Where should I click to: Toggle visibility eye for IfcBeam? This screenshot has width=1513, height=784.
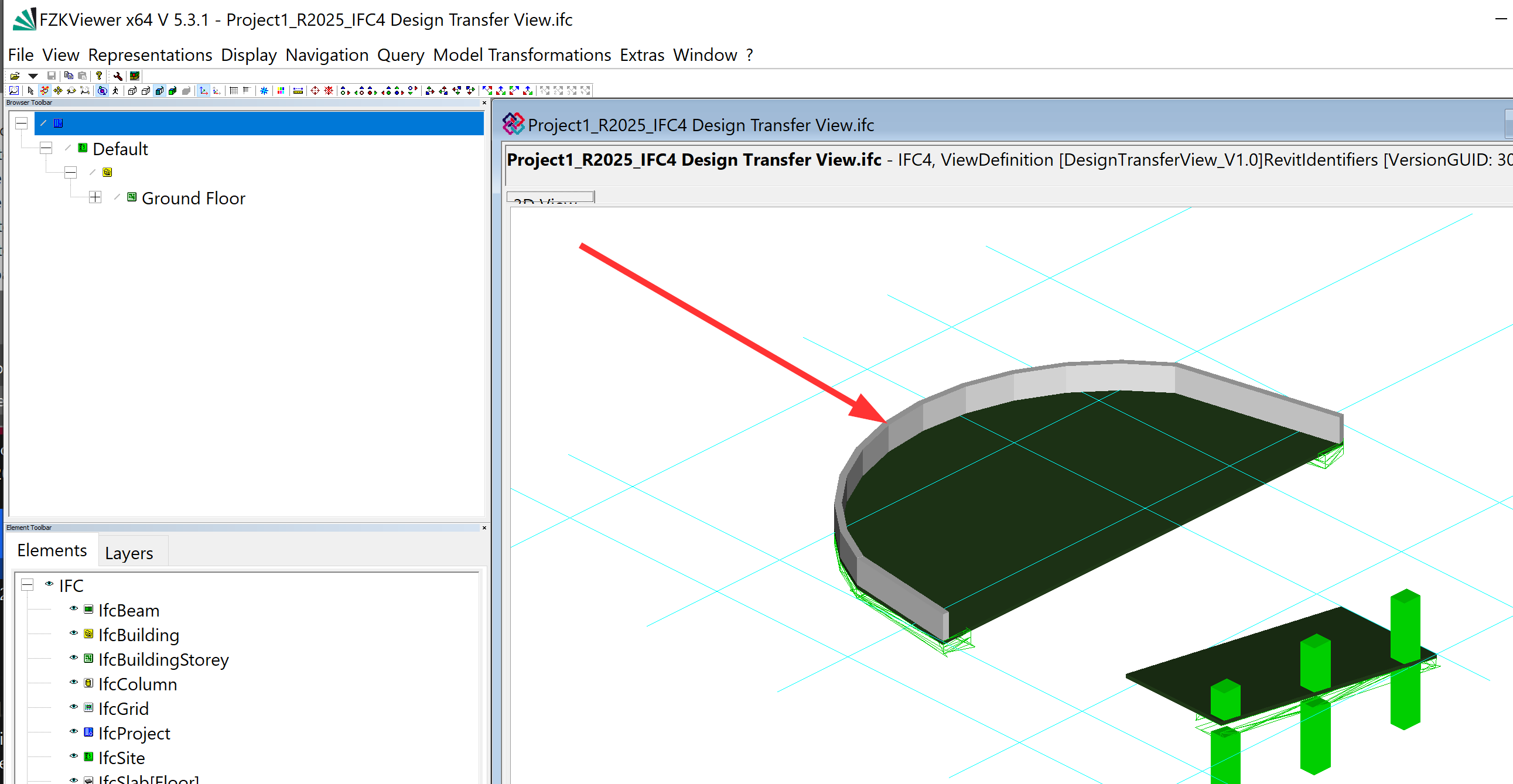[73, 608]
